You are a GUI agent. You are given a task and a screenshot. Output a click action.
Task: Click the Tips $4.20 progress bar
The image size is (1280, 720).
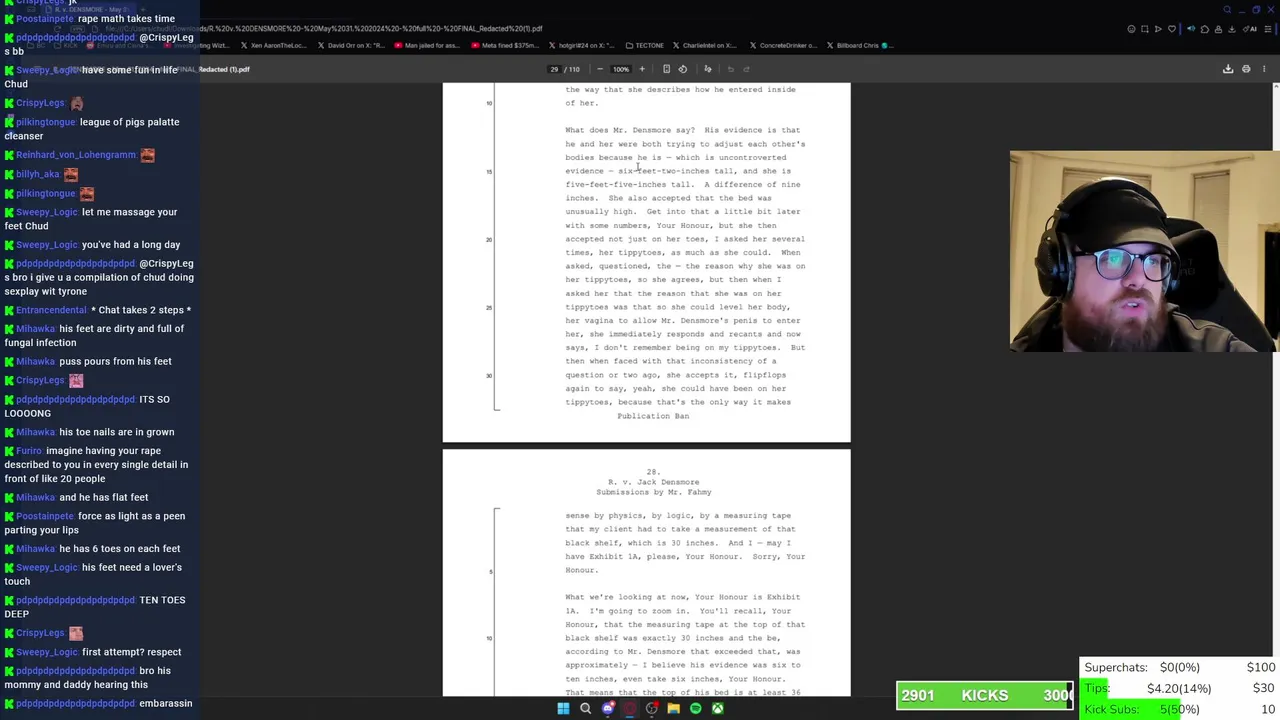[1179, 688]
